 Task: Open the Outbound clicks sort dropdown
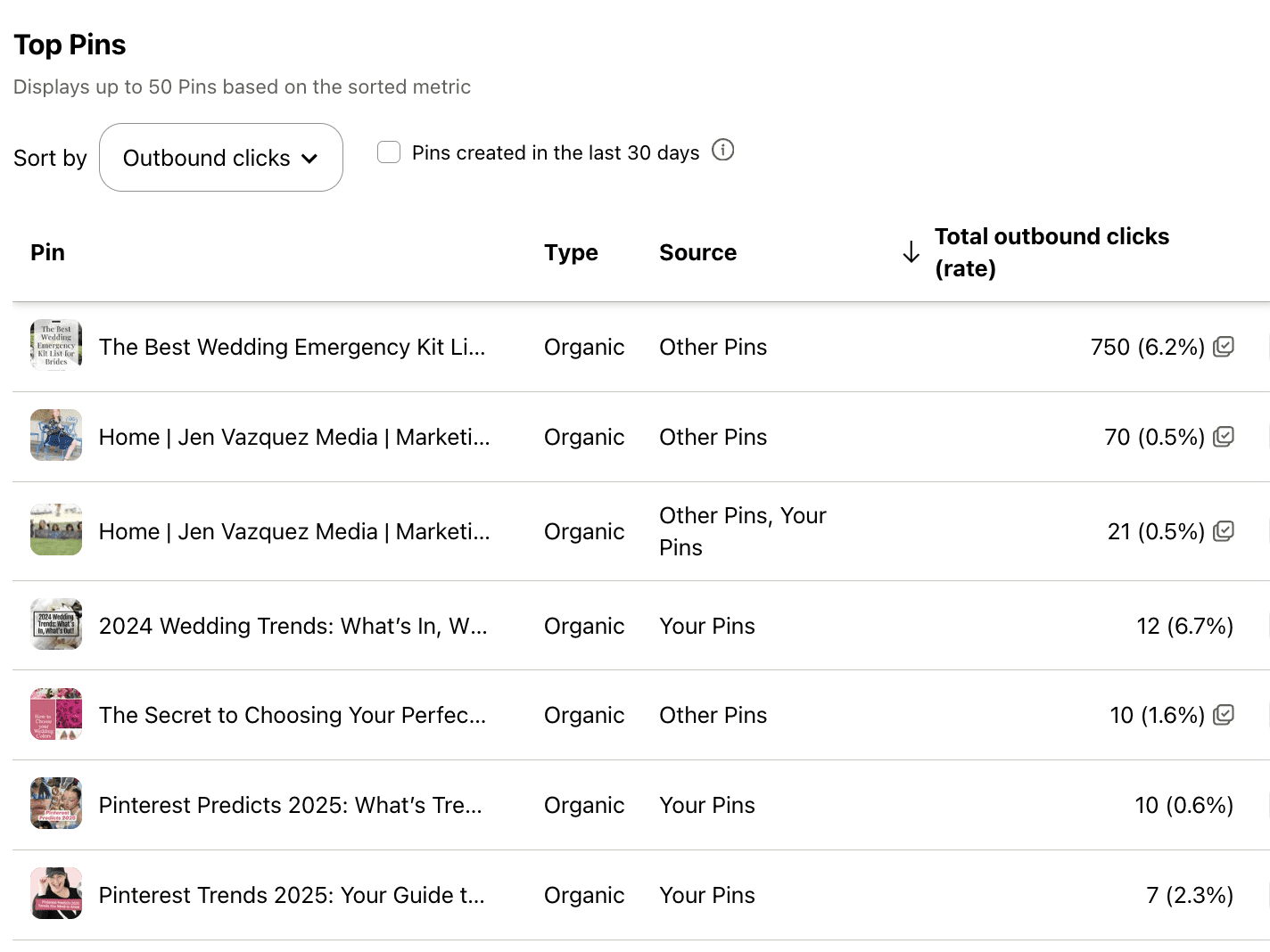click(221, 158)
